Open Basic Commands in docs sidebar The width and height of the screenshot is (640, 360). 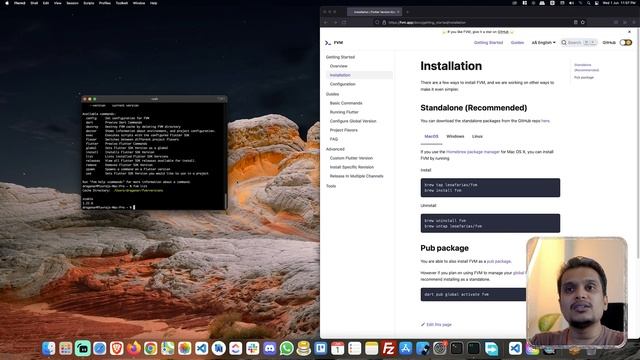tap(346, 103)
